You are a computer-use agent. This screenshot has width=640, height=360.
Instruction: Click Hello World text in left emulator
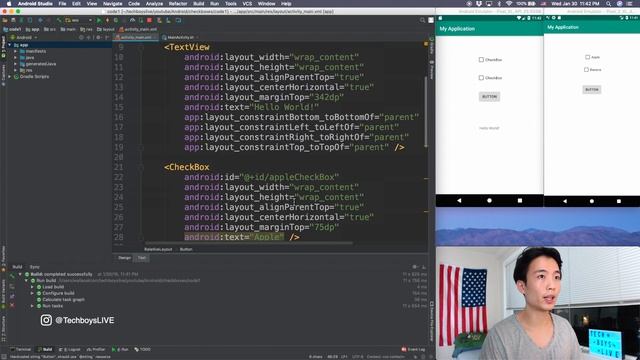click(489, 128)
